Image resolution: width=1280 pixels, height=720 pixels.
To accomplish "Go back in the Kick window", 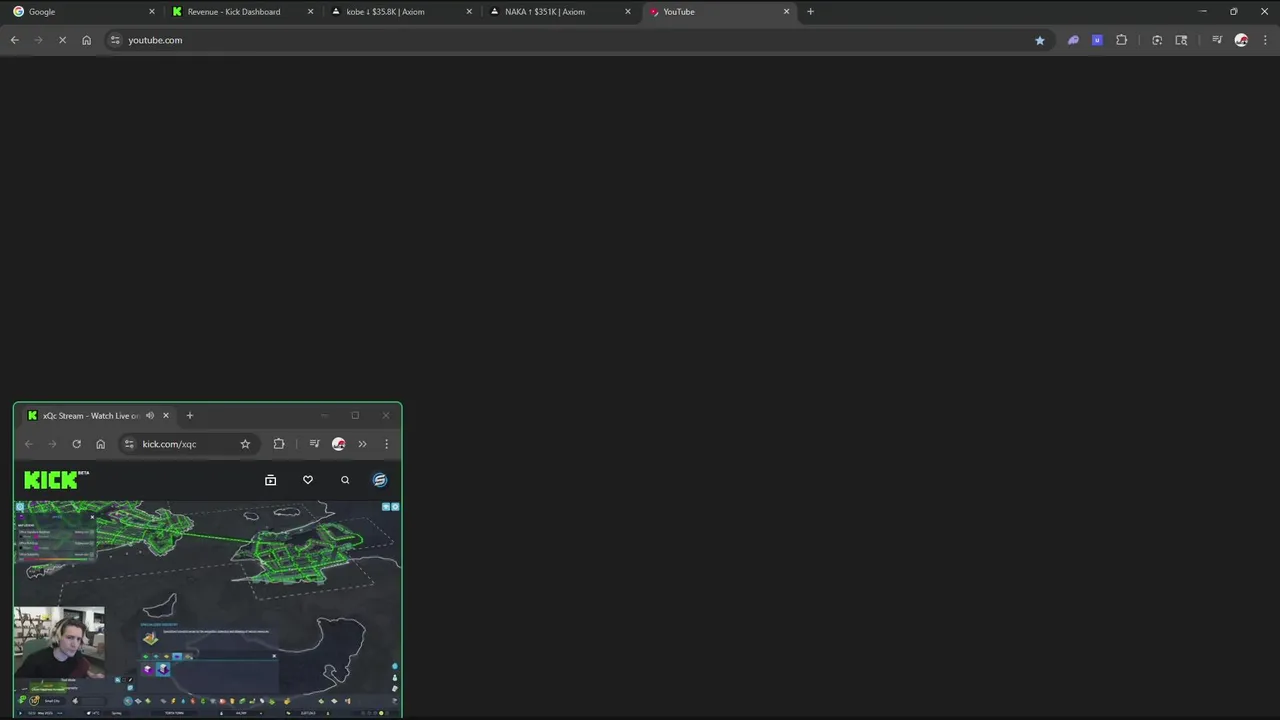I will point(29,444).
